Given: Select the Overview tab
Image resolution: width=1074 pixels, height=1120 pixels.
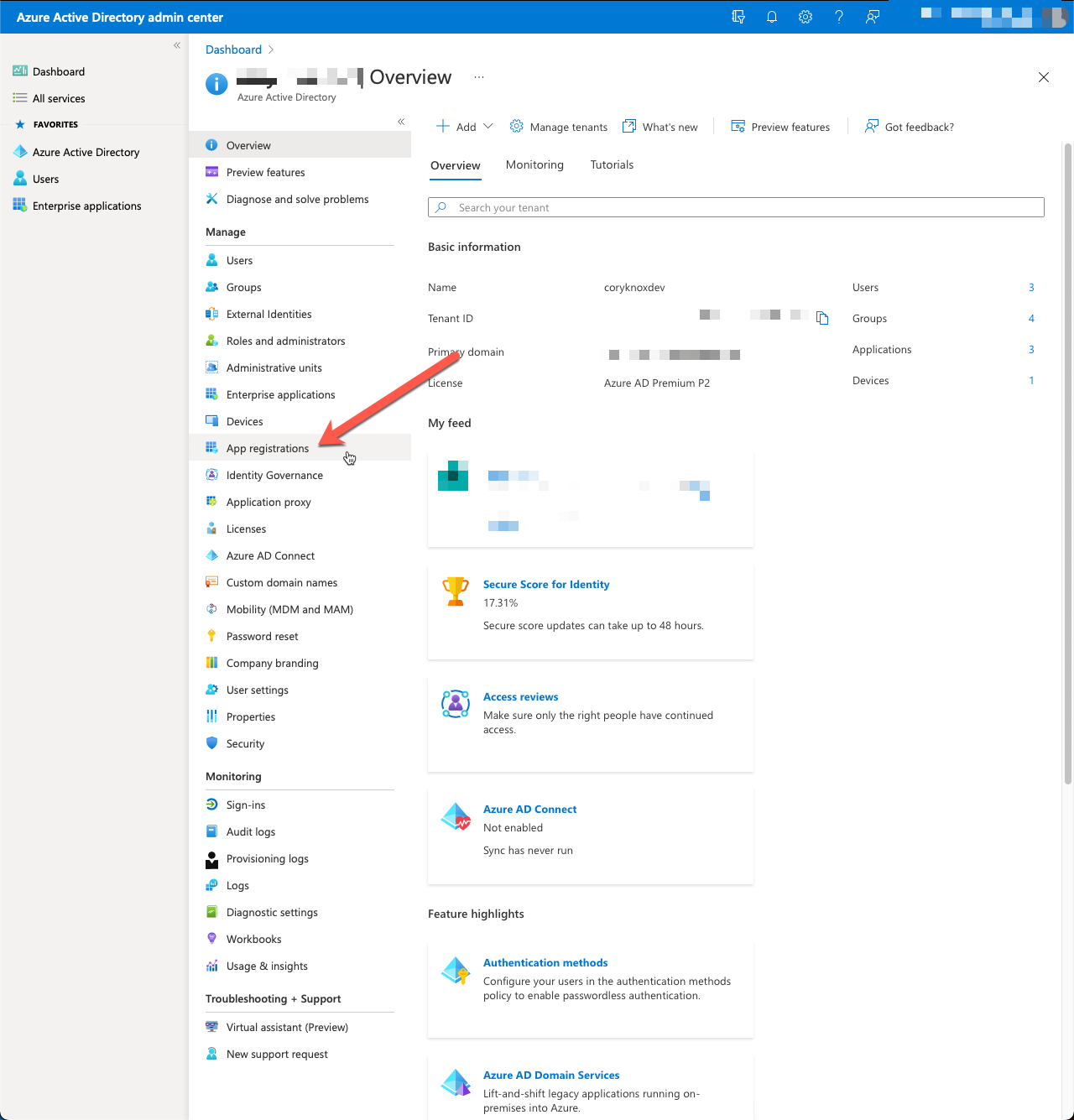Looking at the screenshot, I should click(456, 165).
